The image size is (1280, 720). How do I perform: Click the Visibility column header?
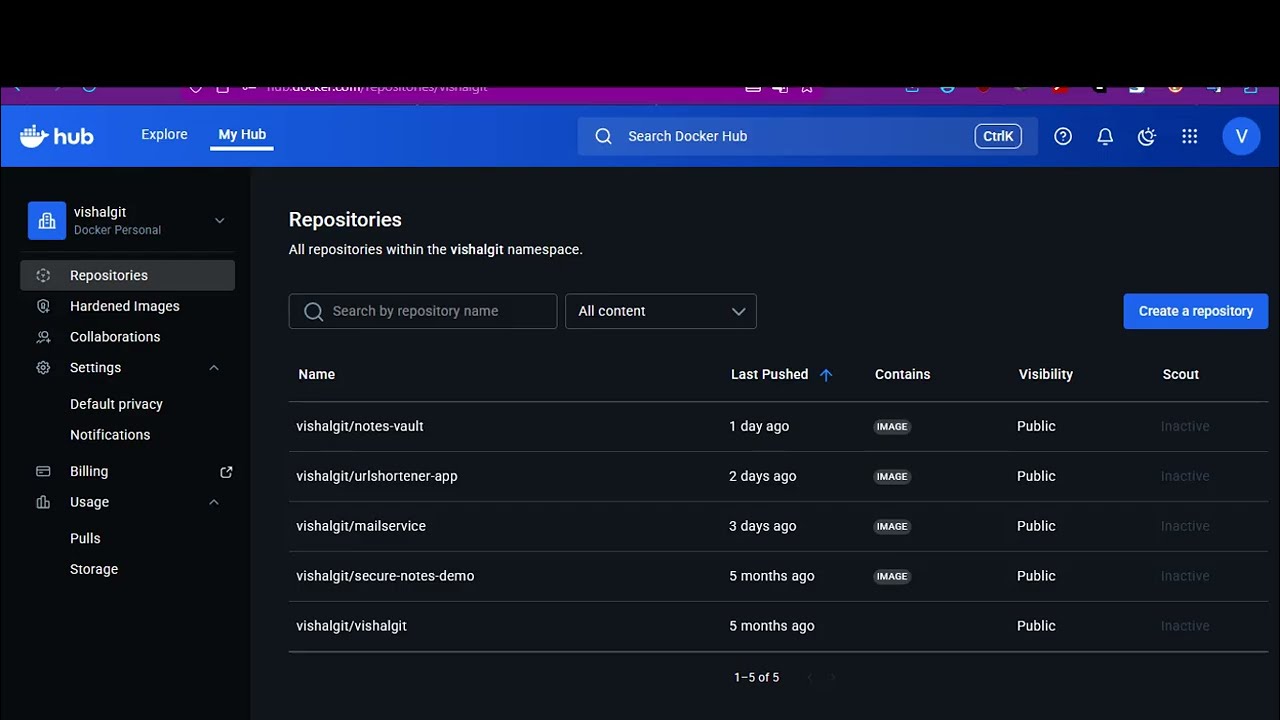(x=1045, y=374)
